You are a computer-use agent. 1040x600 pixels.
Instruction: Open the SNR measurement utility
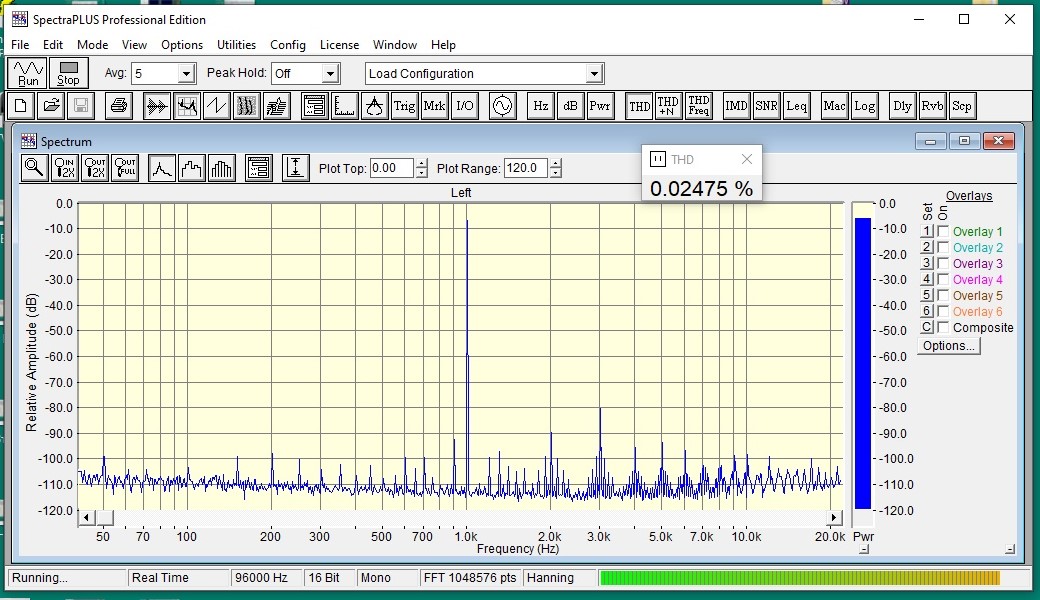[x=766, y=106]
